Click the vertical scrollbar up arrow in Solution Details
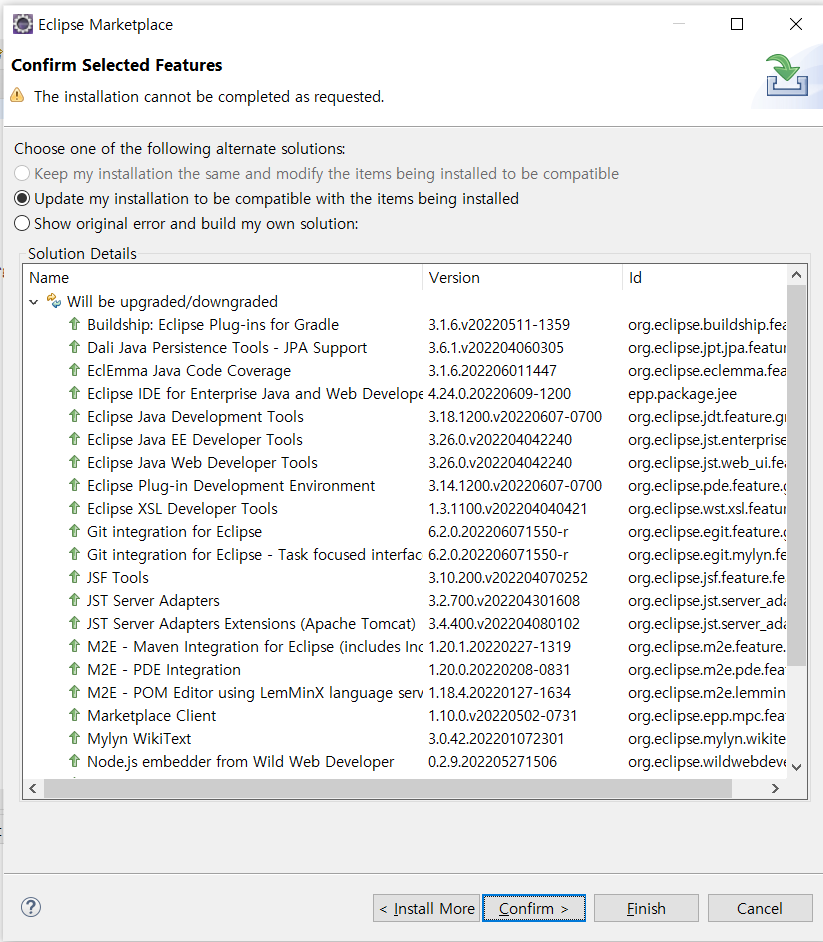The image size is (823, 942). pyautogui.click(x=797, y=275)
